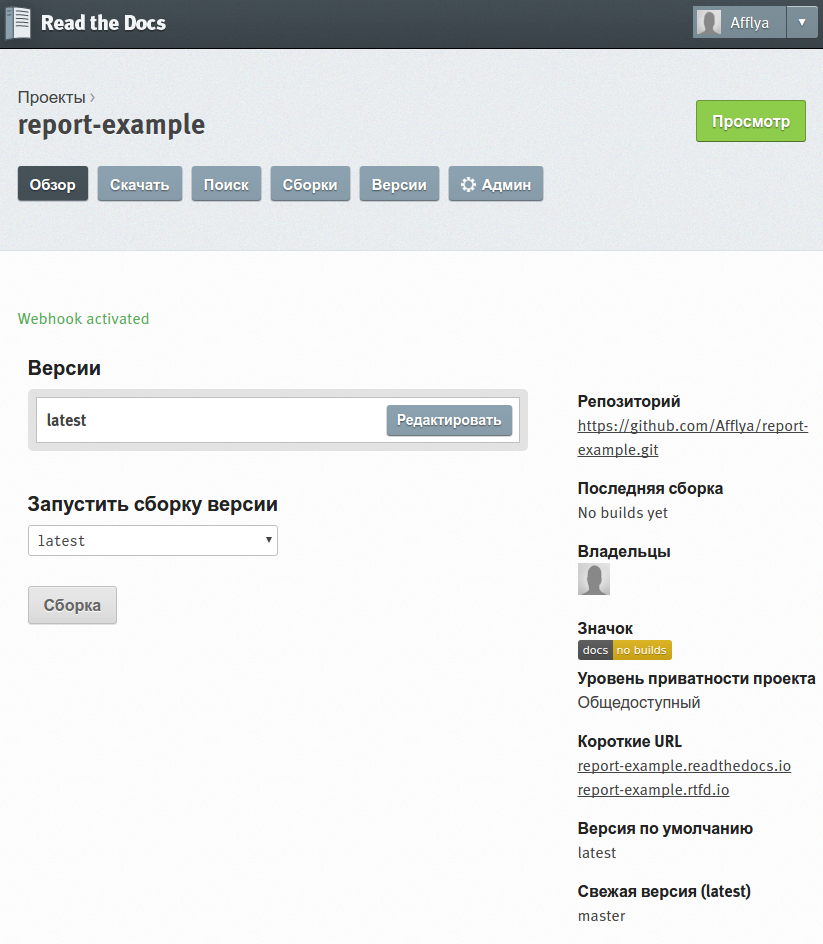Click the No builds yet text
823x944 pixels.
pyautogui.click(x=623, y=513)
